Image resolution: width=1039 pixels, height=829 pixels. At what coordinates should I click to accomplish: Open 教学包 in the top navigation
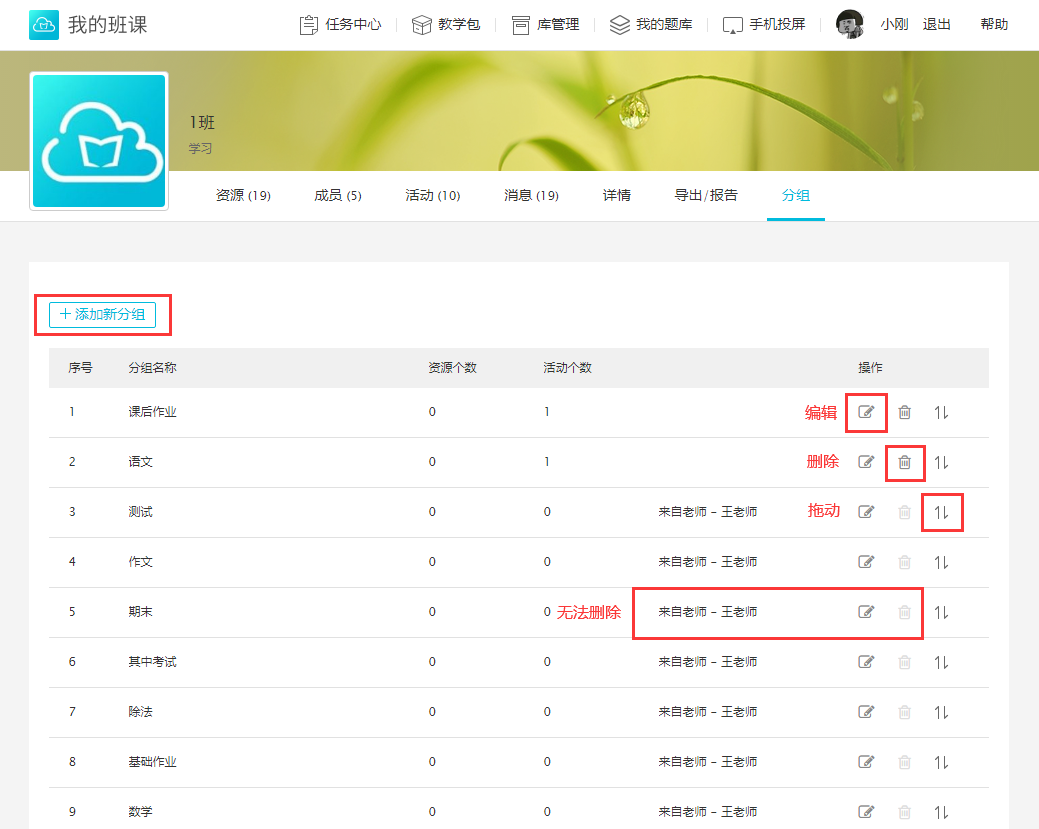pyautogui.click(x=446, y=25)
